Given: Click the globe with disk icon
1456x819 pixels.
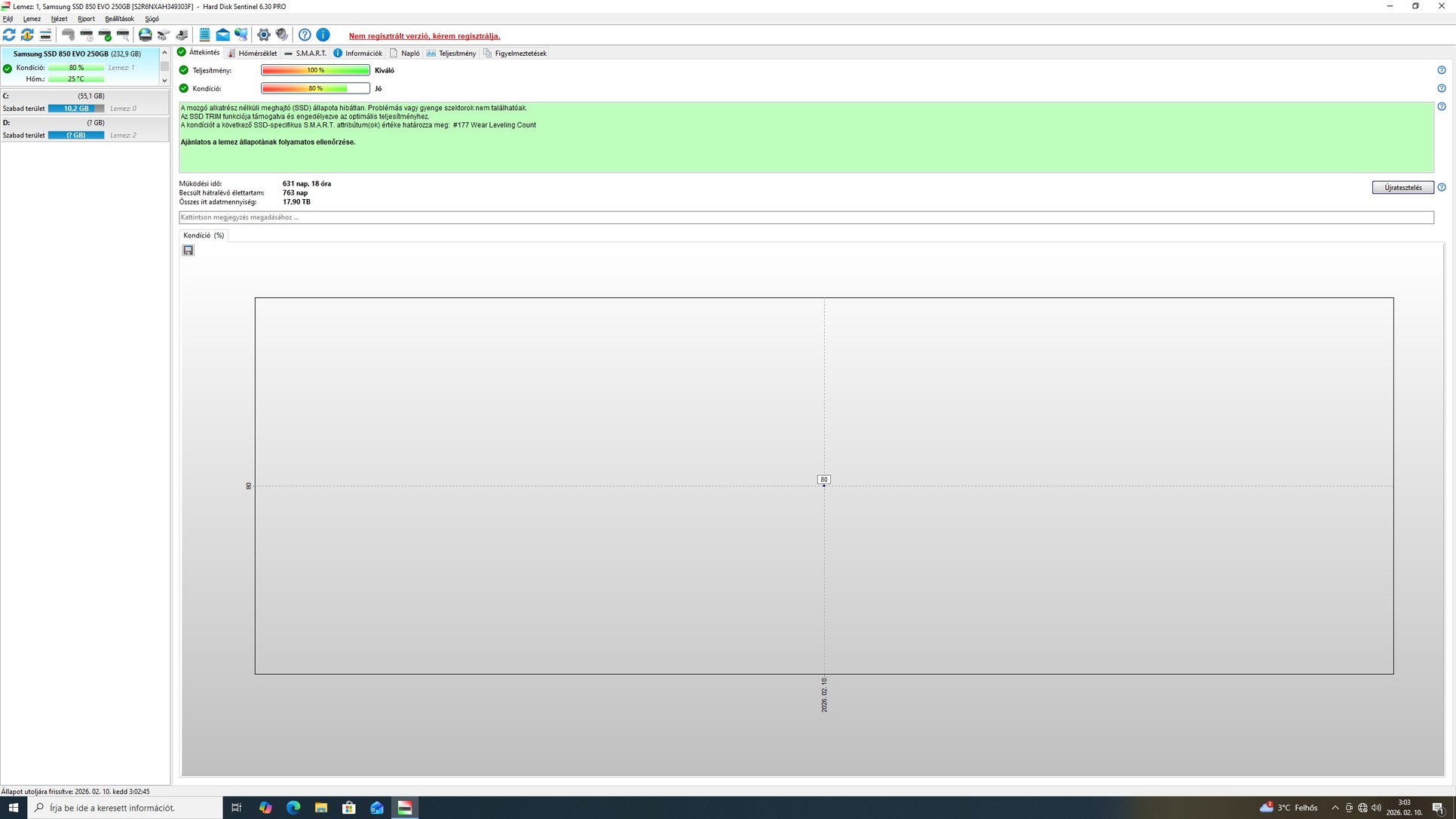Looking at the screenshot, I should tap(145, 35).
